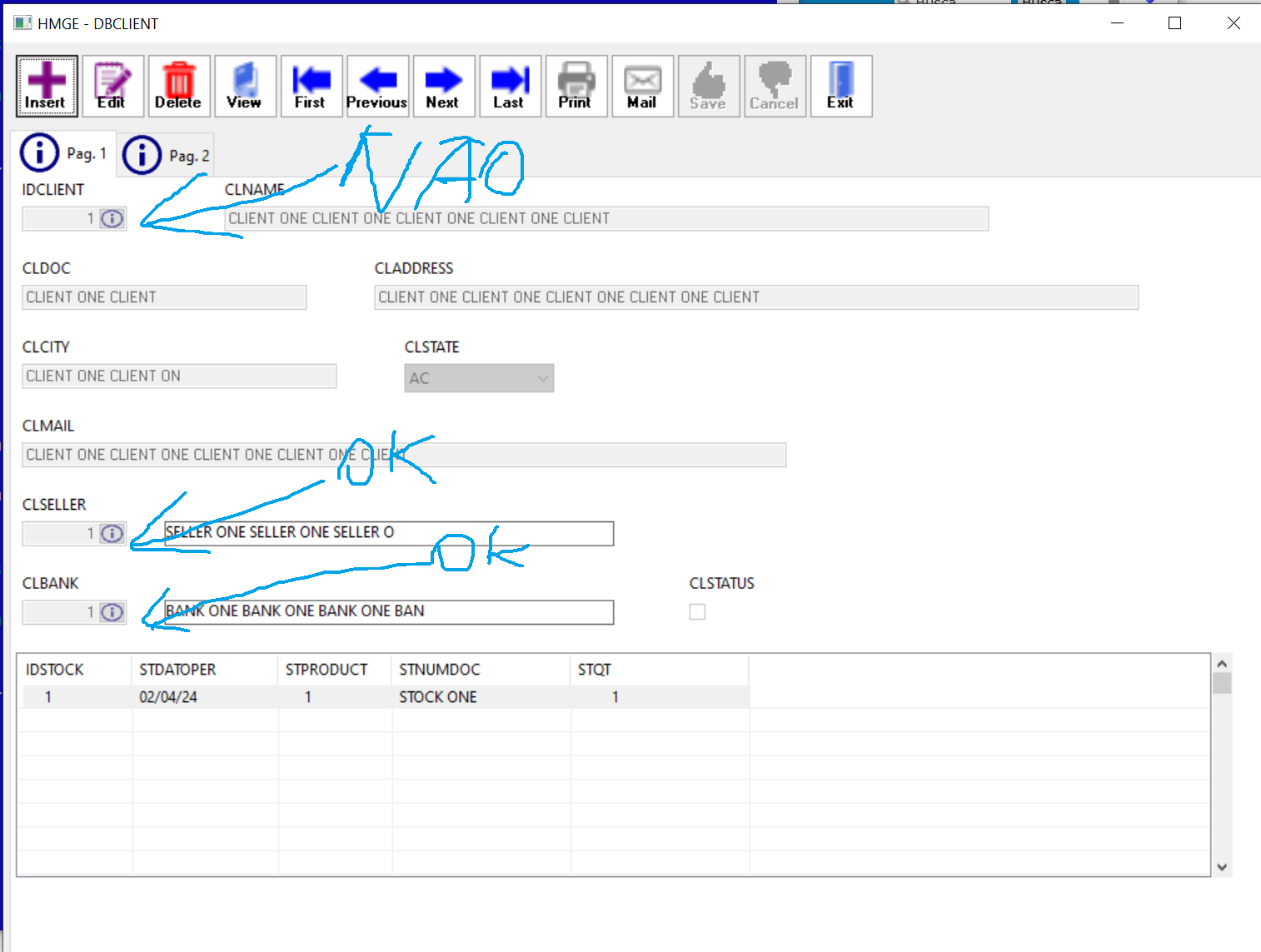The width and height of the screenshot is (1261, 952).
Task: Click the Print toolbar button
Action: click(x=576, y=87)
